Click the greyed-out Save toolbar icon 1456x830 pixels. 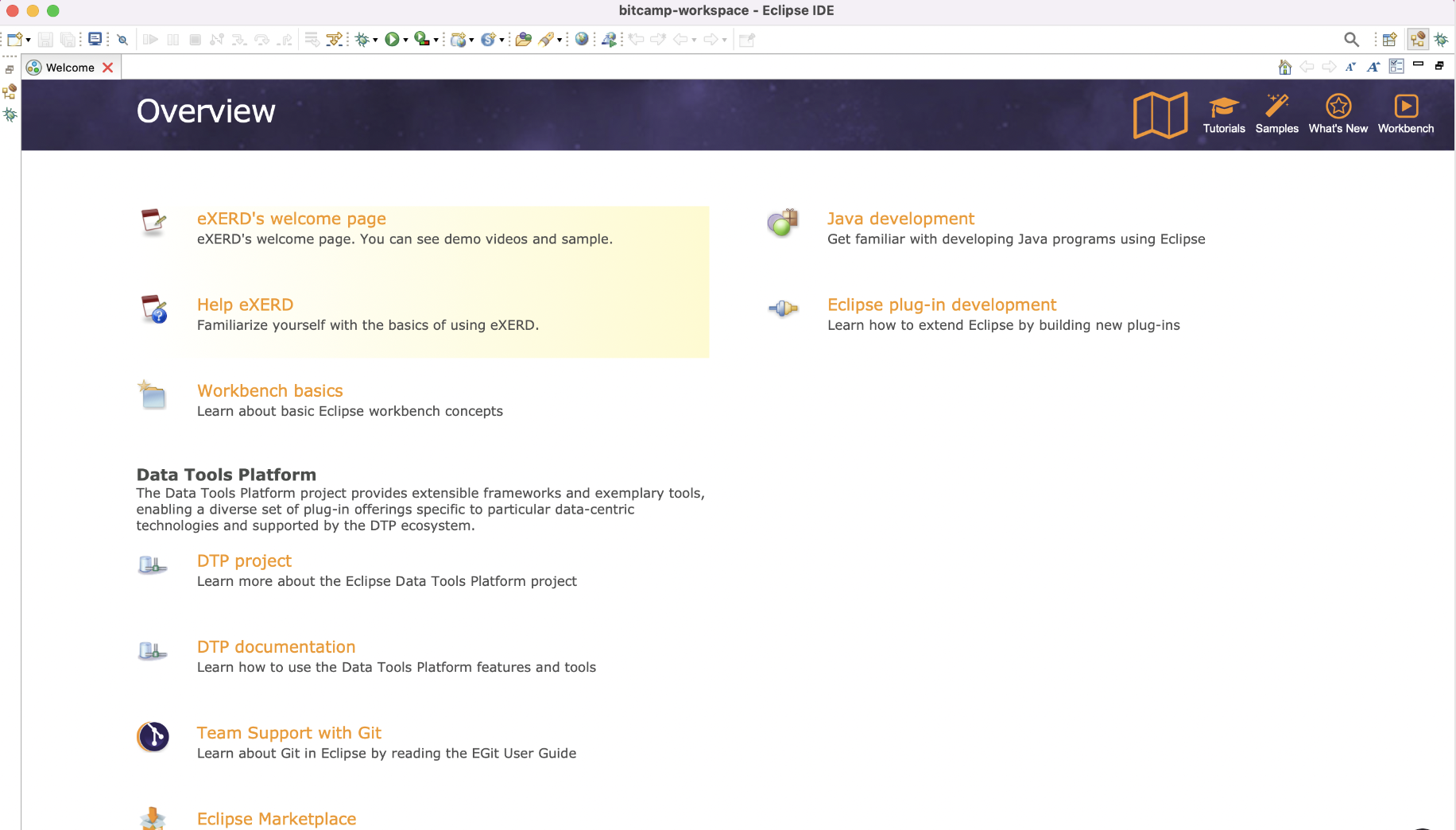coord(45,39)
